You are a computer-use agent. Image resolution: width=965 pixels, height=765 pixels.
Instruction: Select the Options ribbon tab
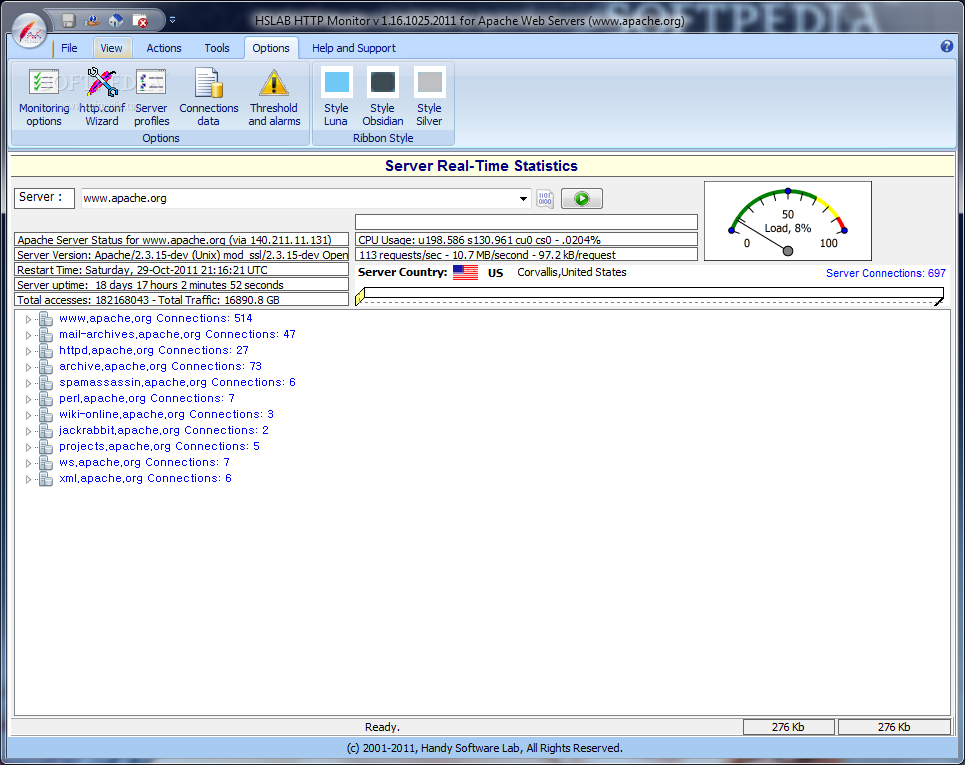point(271,48)
